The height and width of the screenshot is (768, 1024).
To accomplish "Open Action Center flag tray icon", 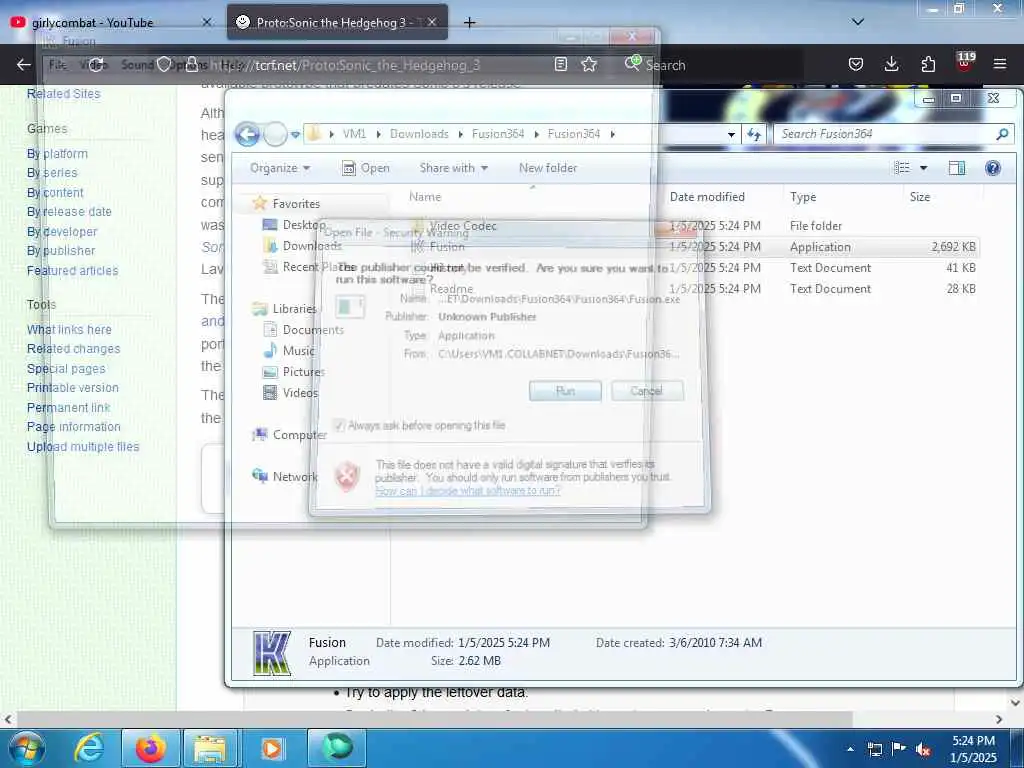I will (899, 749).
